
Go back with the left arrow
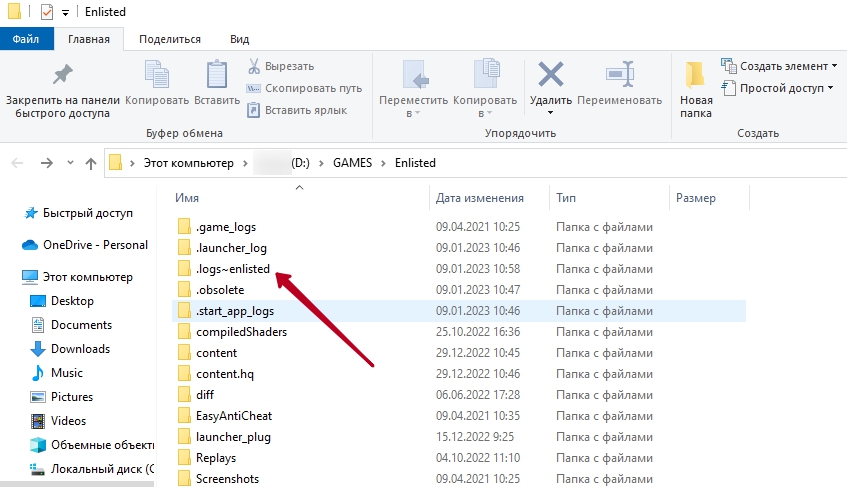17,163
